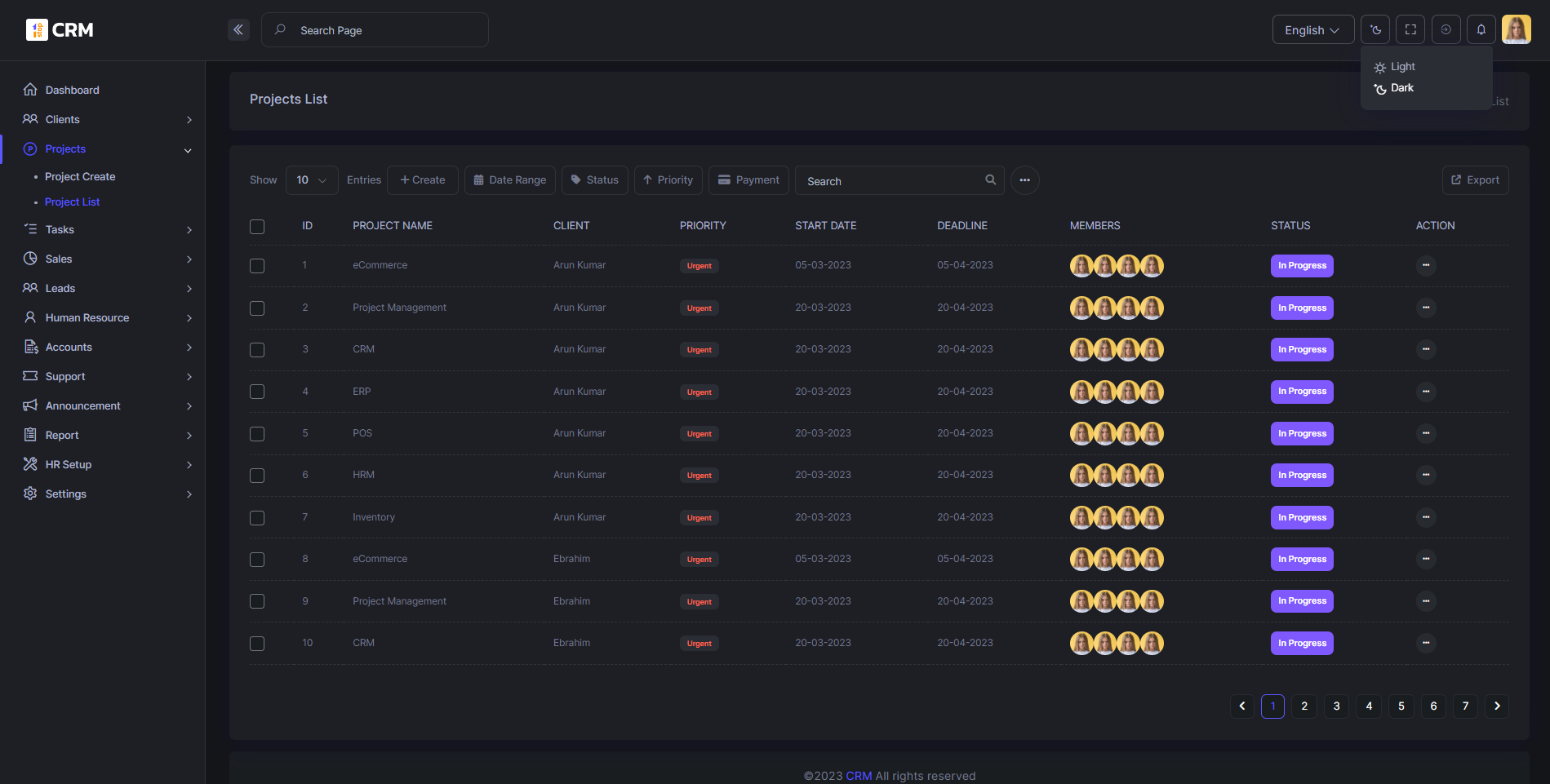The image size is (1550, 784).
Task: Open user profile avatar
Action: pos(1516,30)
